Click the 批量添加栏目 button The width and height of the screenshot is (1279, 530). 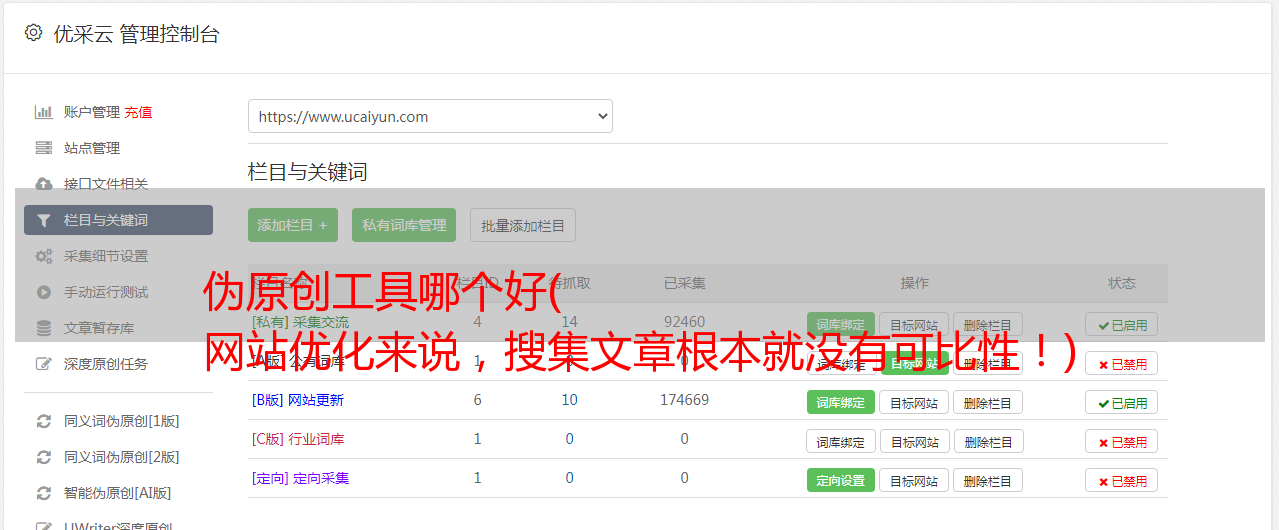coord(523,225)
